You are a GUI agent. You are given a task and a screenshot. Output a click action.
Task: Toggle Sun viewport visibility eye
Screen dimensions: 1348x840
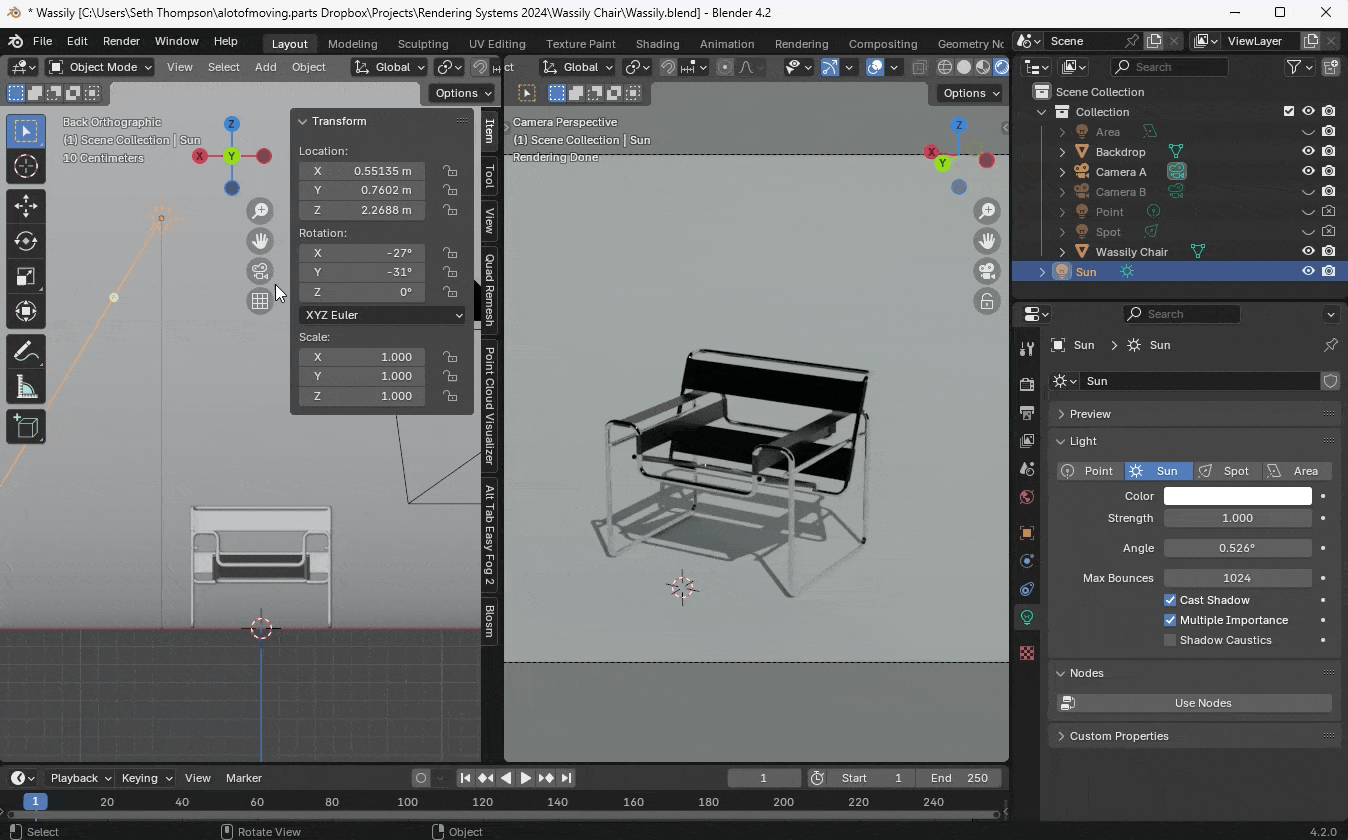(x=1307, y=272)
